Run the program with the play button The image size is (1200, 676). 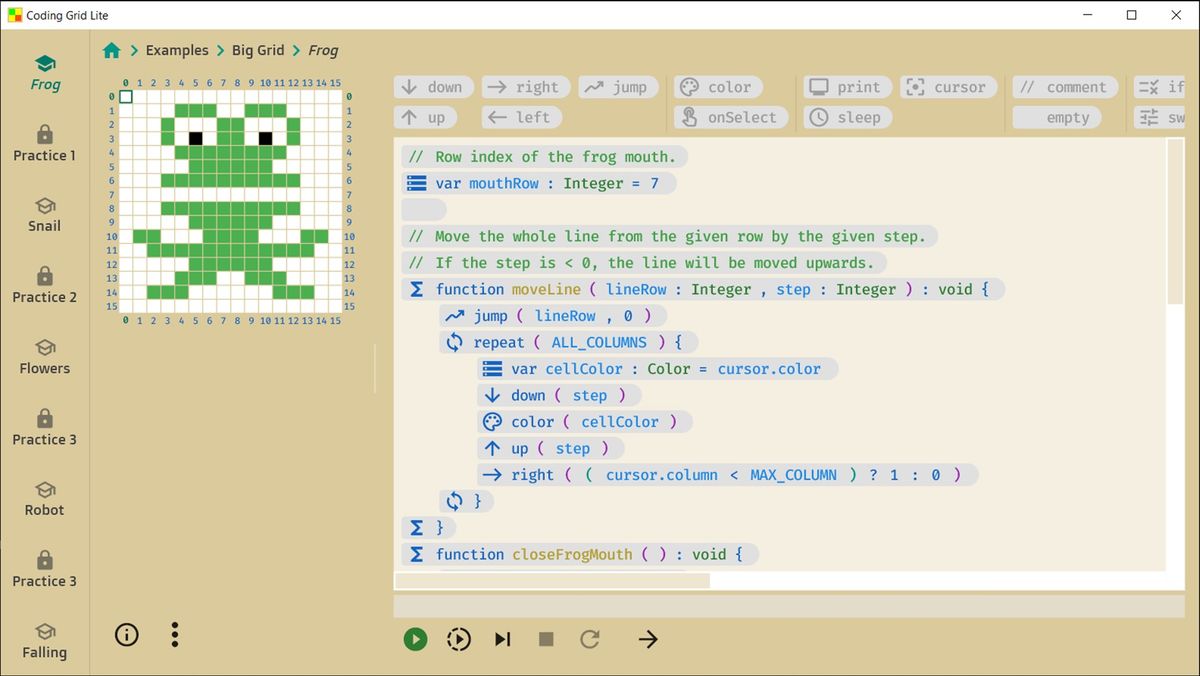(x=415, y=639)
